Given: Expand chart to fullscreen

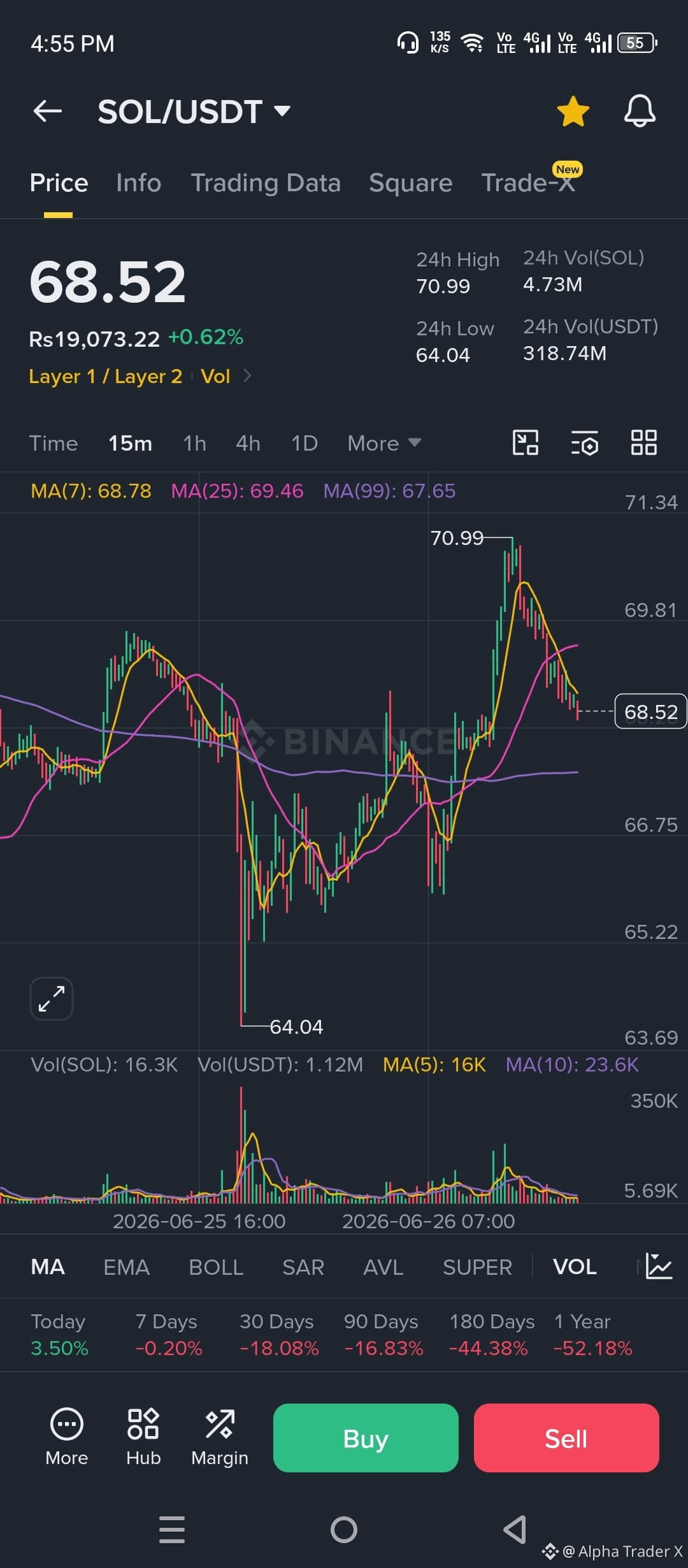Looking at the screenshot, I should 52,999.
